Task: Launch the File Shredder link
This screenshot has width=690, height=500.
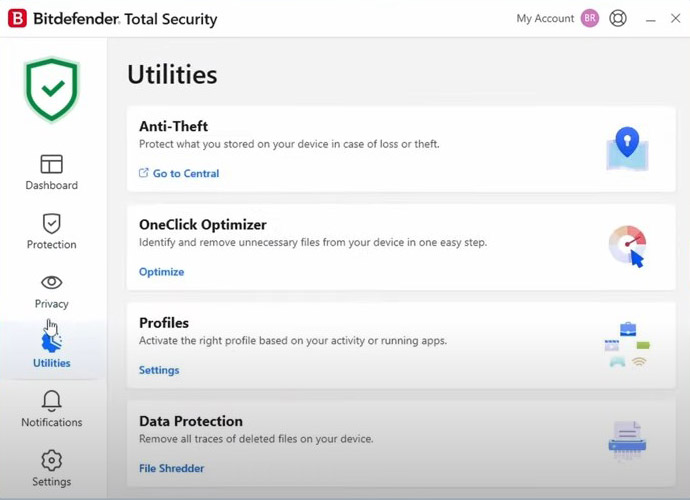Action: click(171, 468)
